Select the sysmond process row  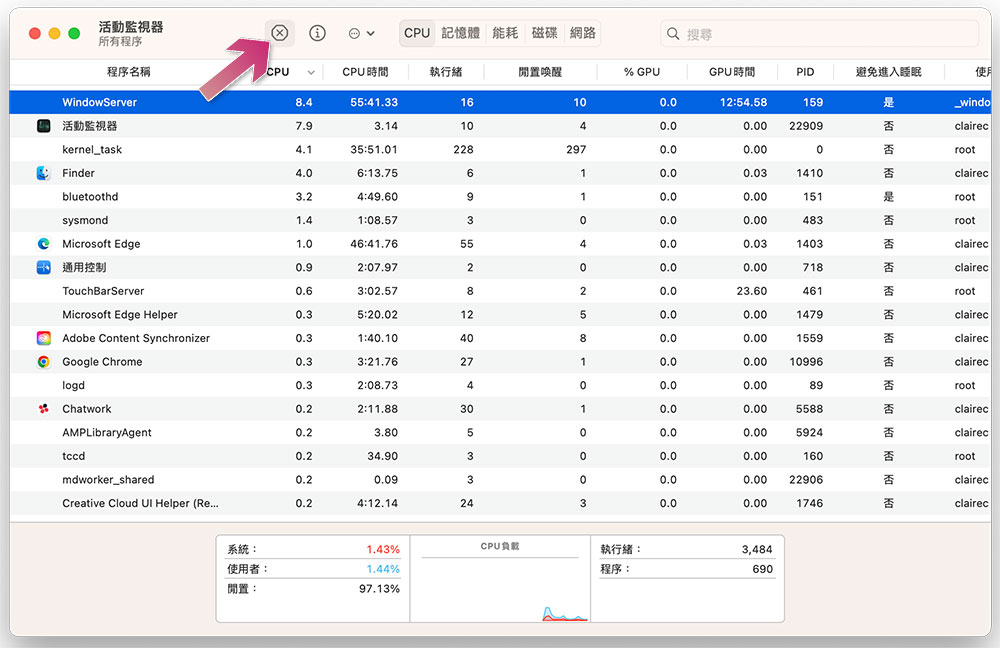(500, 220)
